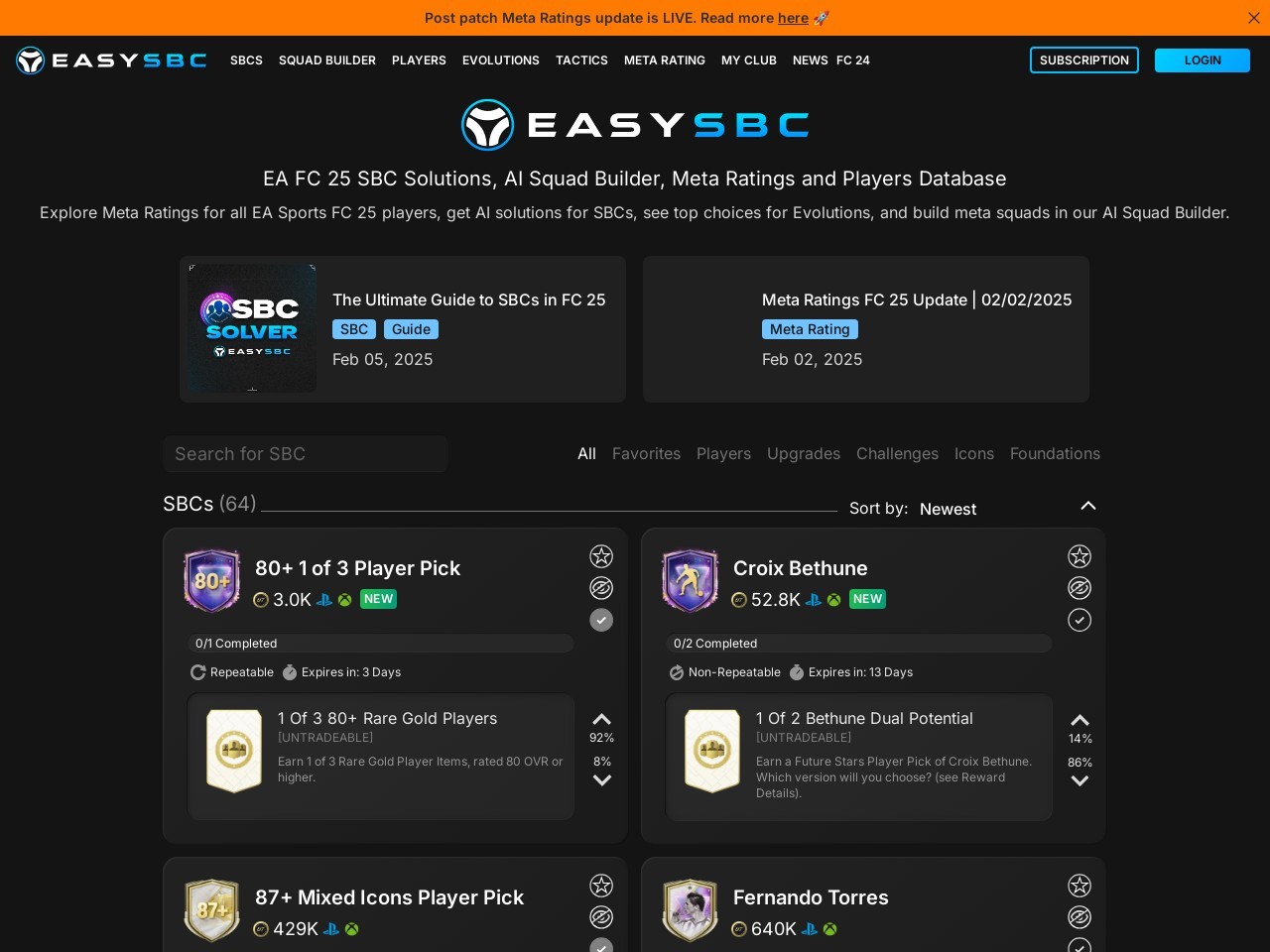Select the All filter tab
The image size is (1270, 952).
[x=586, y=453]
